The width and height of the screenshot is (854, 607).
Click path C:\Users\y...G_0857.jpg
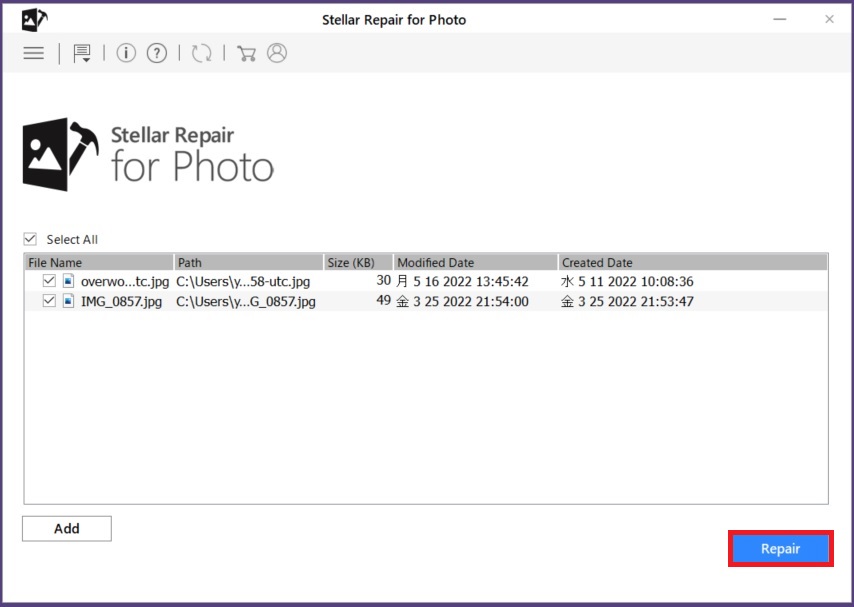coord(246,301)
